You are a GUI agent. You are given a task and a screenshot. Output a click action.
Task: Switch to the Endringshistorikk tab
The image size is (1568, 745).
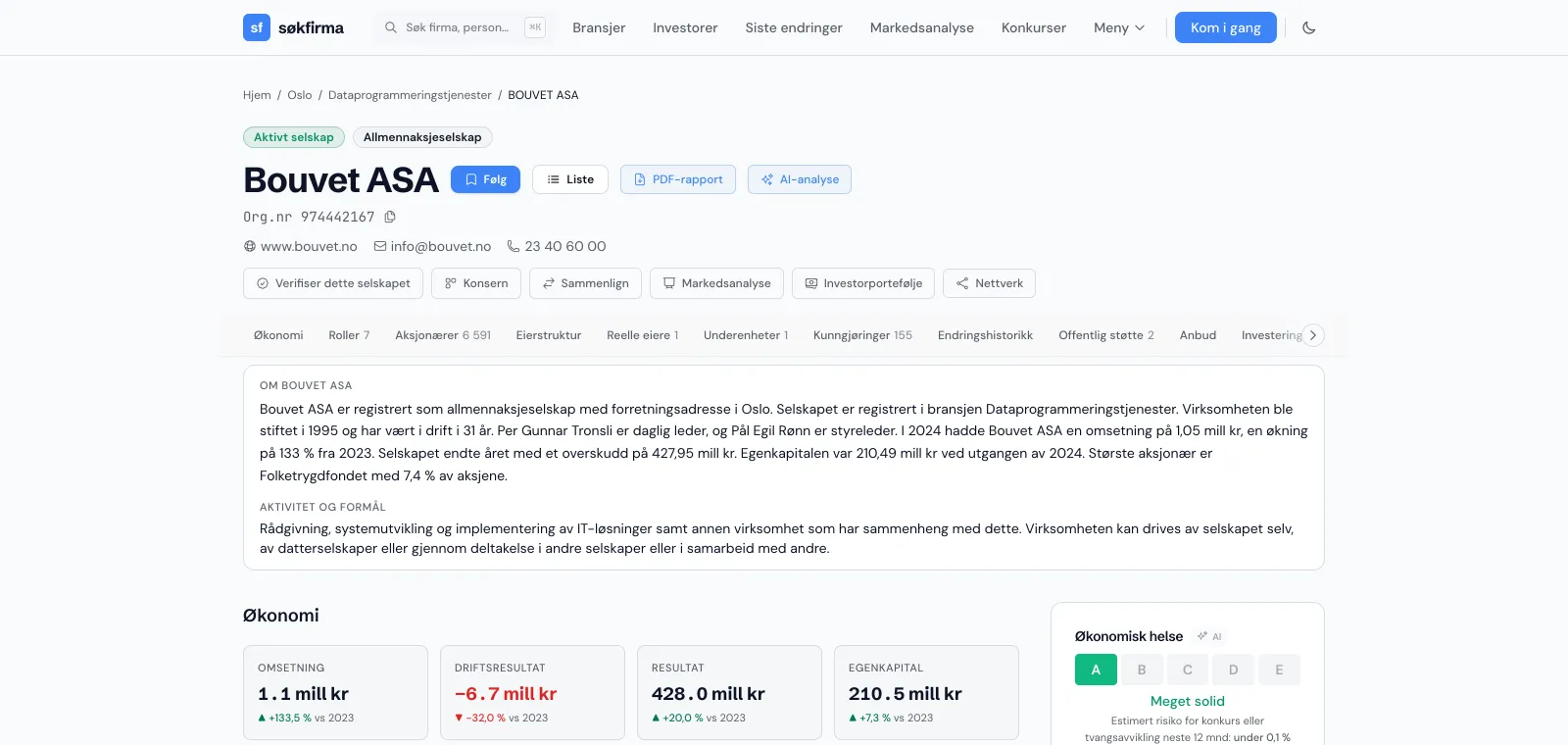click(985, 335)
